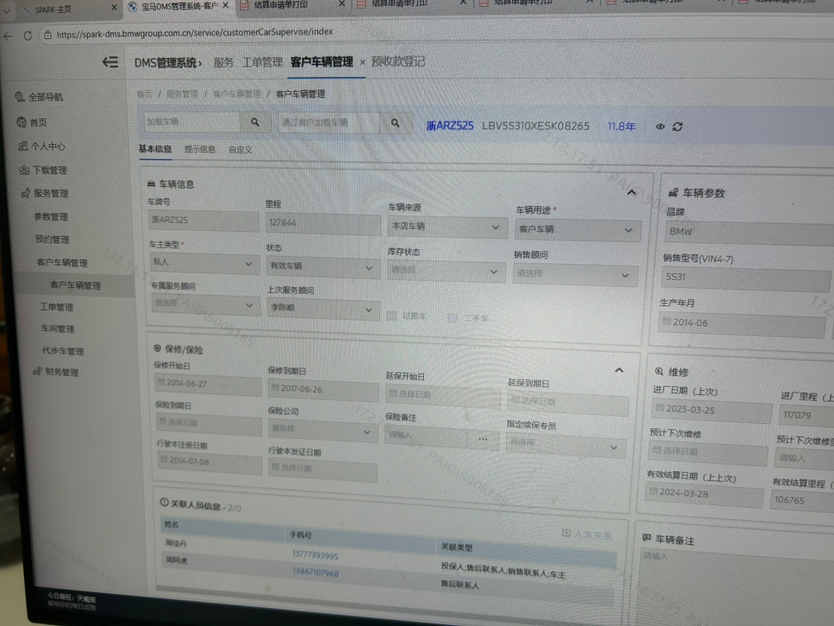The image size is (834, 626).
Task: Click the eye icon next to 11.8年
Action: tap(660, 127)
